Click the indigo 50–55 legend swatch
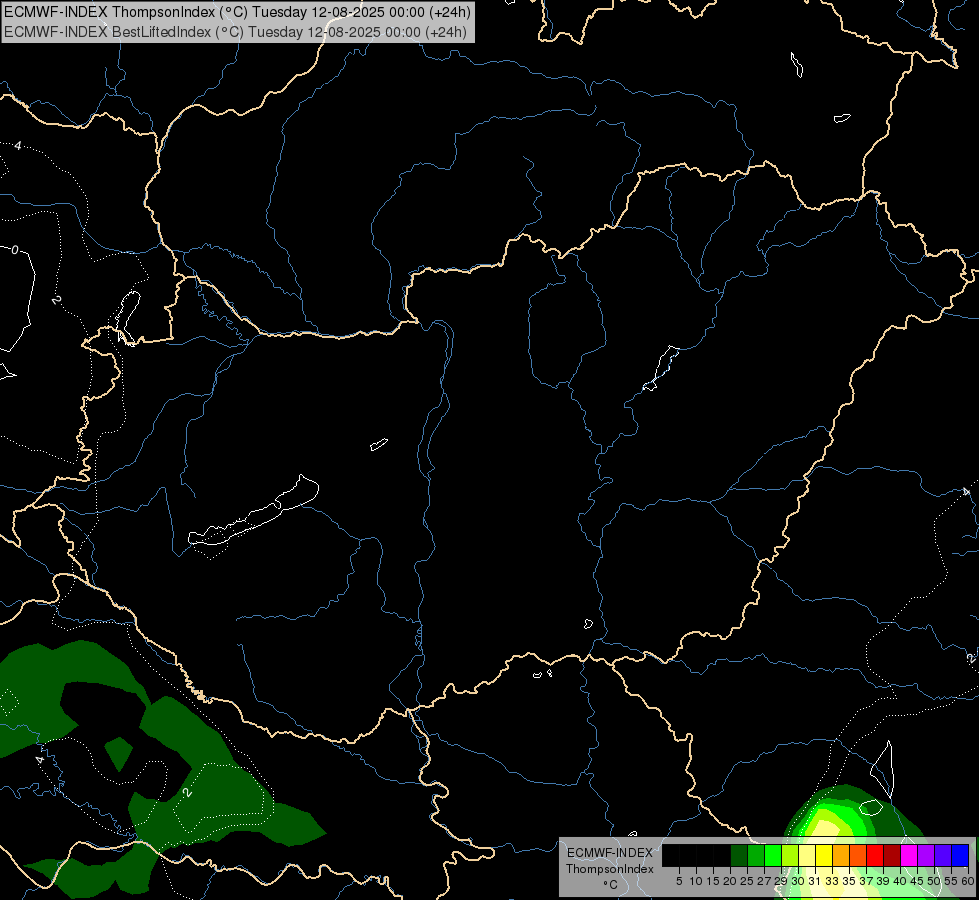Image resolution: width=979 pixels, height=900 pixels. coord(943,855)
